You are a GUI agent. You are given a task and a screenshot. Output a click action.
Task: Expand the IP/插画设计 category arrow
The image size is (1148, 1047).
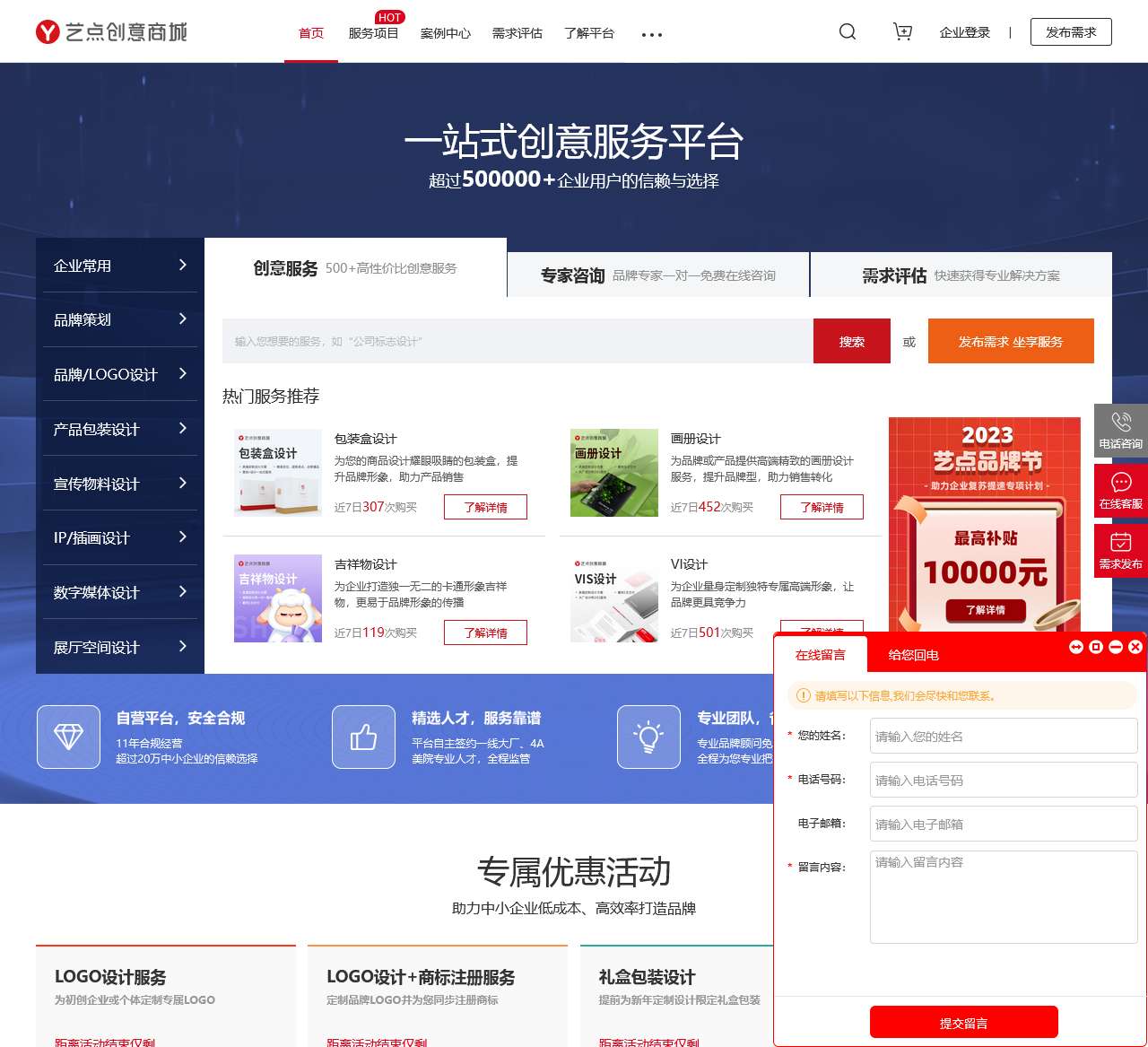[x=183, y=537]
